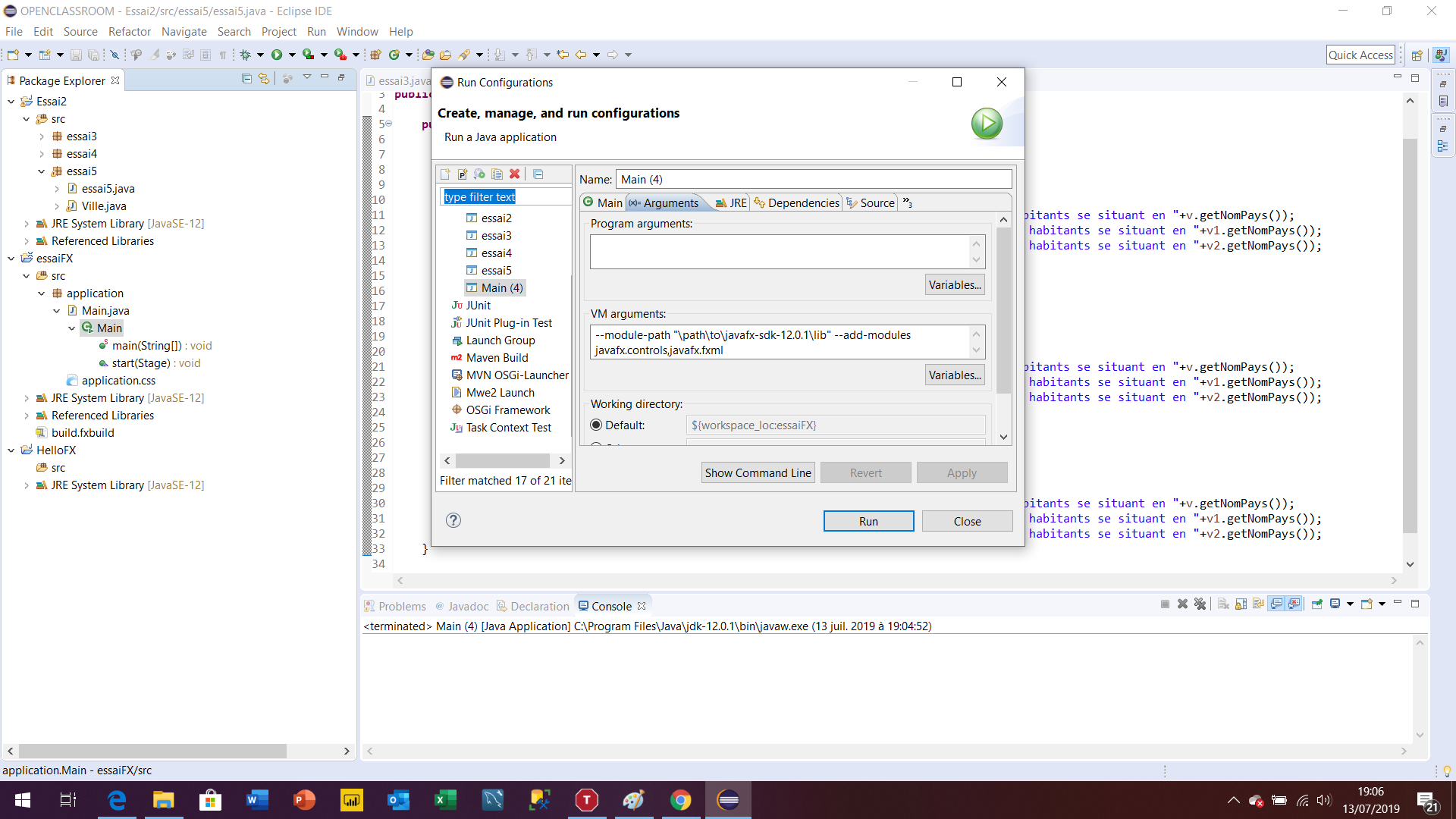The image size is (1456, 819).
Task: Click New Java Class toolbar icon
Action: point(394,55)
